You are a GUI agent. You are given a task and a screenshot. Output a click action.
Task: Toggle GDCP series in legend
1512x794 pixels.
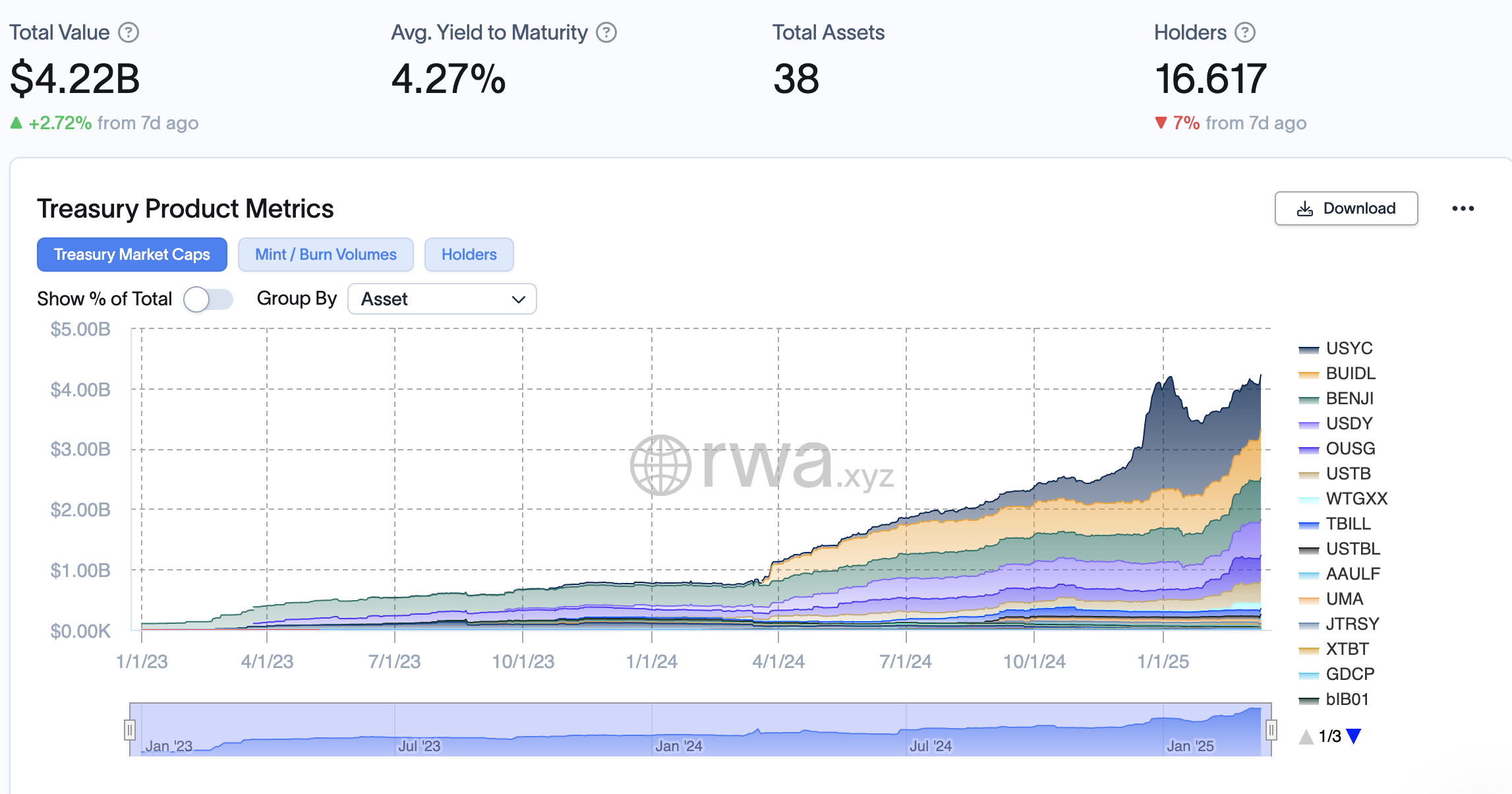pos(1337,674)
